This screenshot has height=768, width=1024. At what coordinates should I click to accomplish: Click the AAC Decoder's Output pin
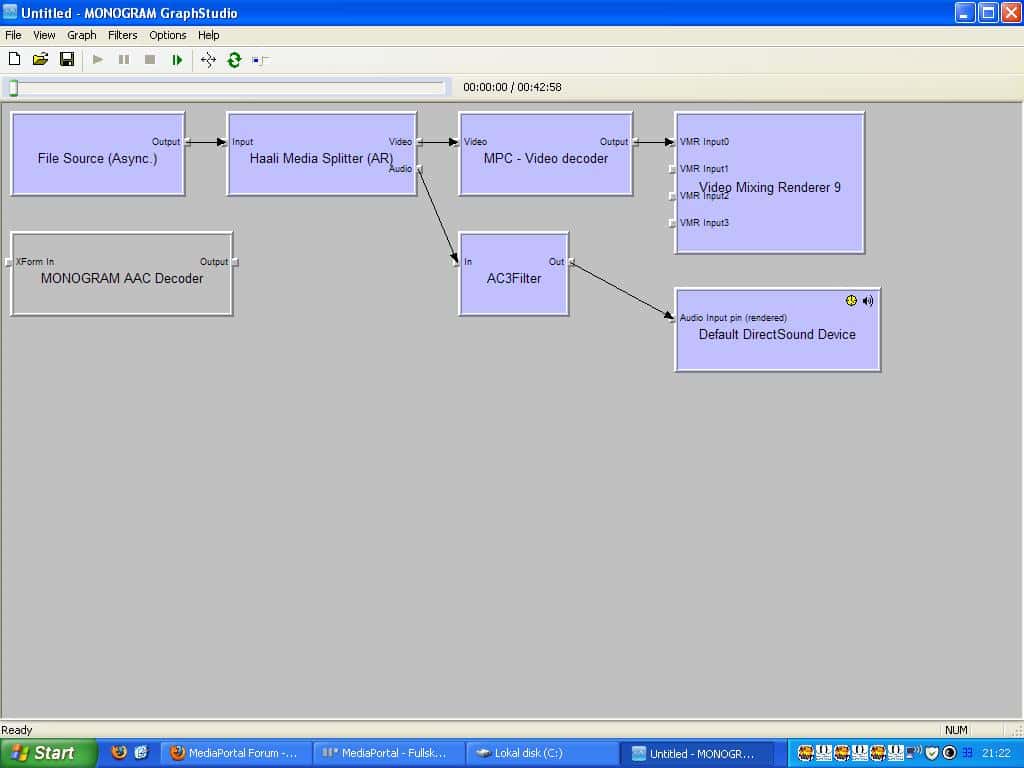[x=236, y=262]
